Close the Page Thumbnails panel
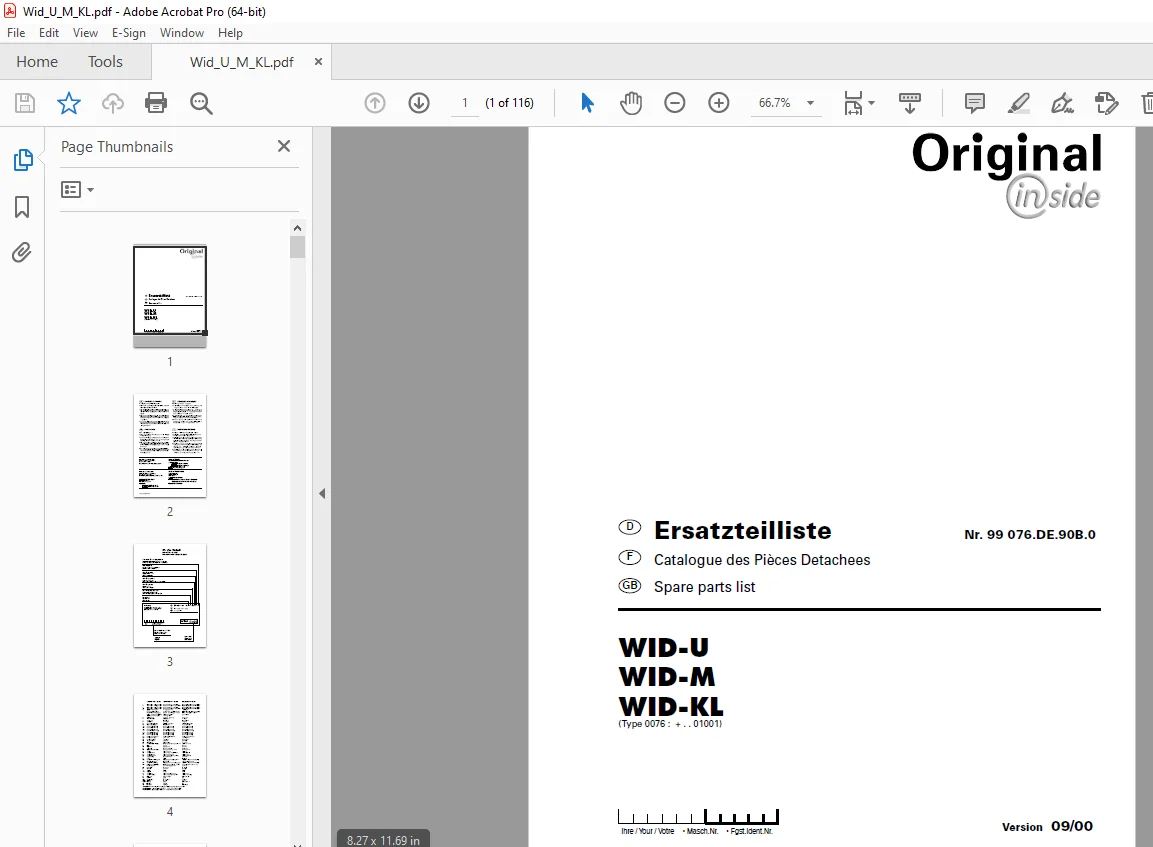This screenshot has height=847, width=1153. (x=284, y=146)
